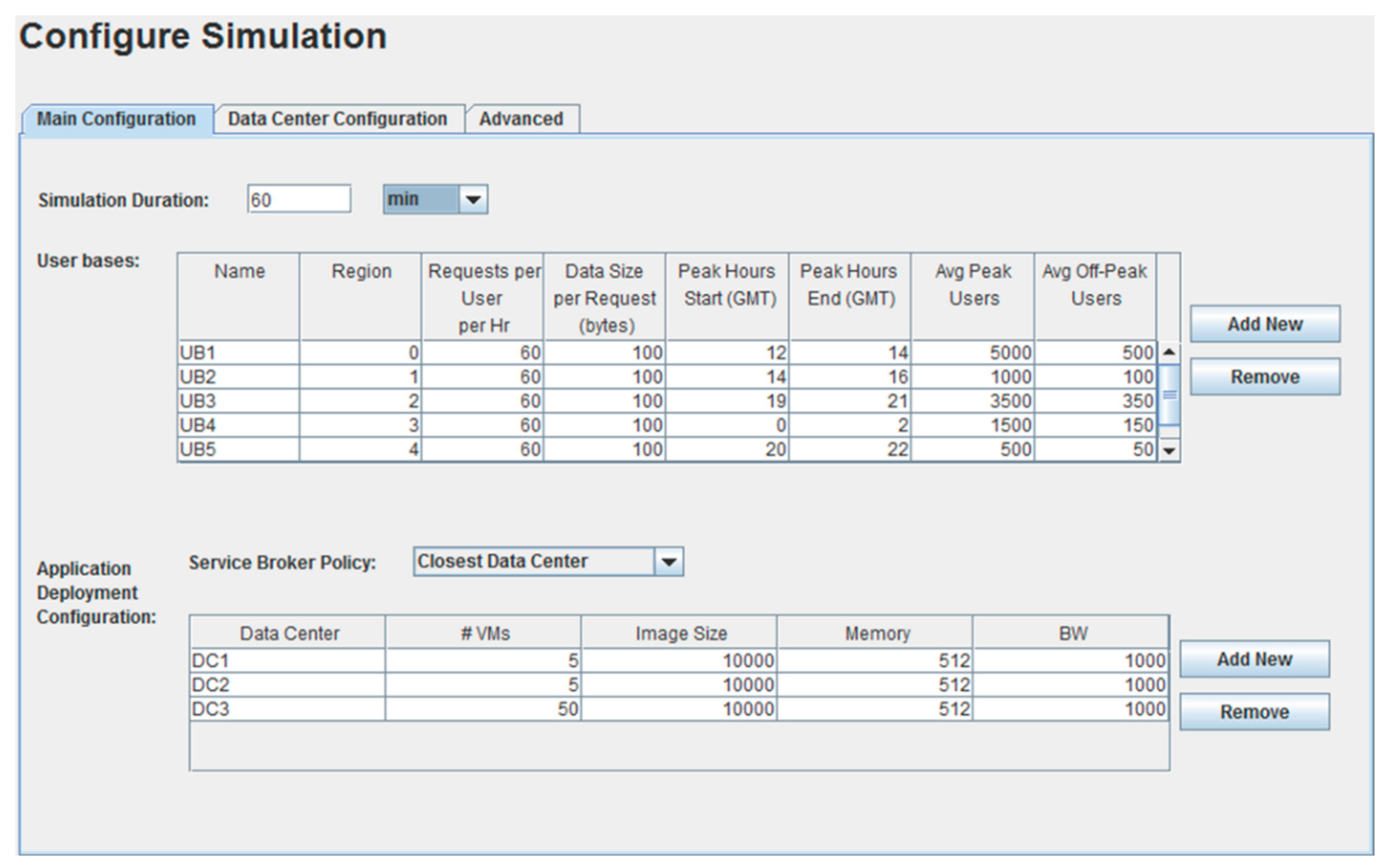The width and height of the screenshot is (1388, 868).
Task: Click the Simulation Duration input field
Action: 299,199
